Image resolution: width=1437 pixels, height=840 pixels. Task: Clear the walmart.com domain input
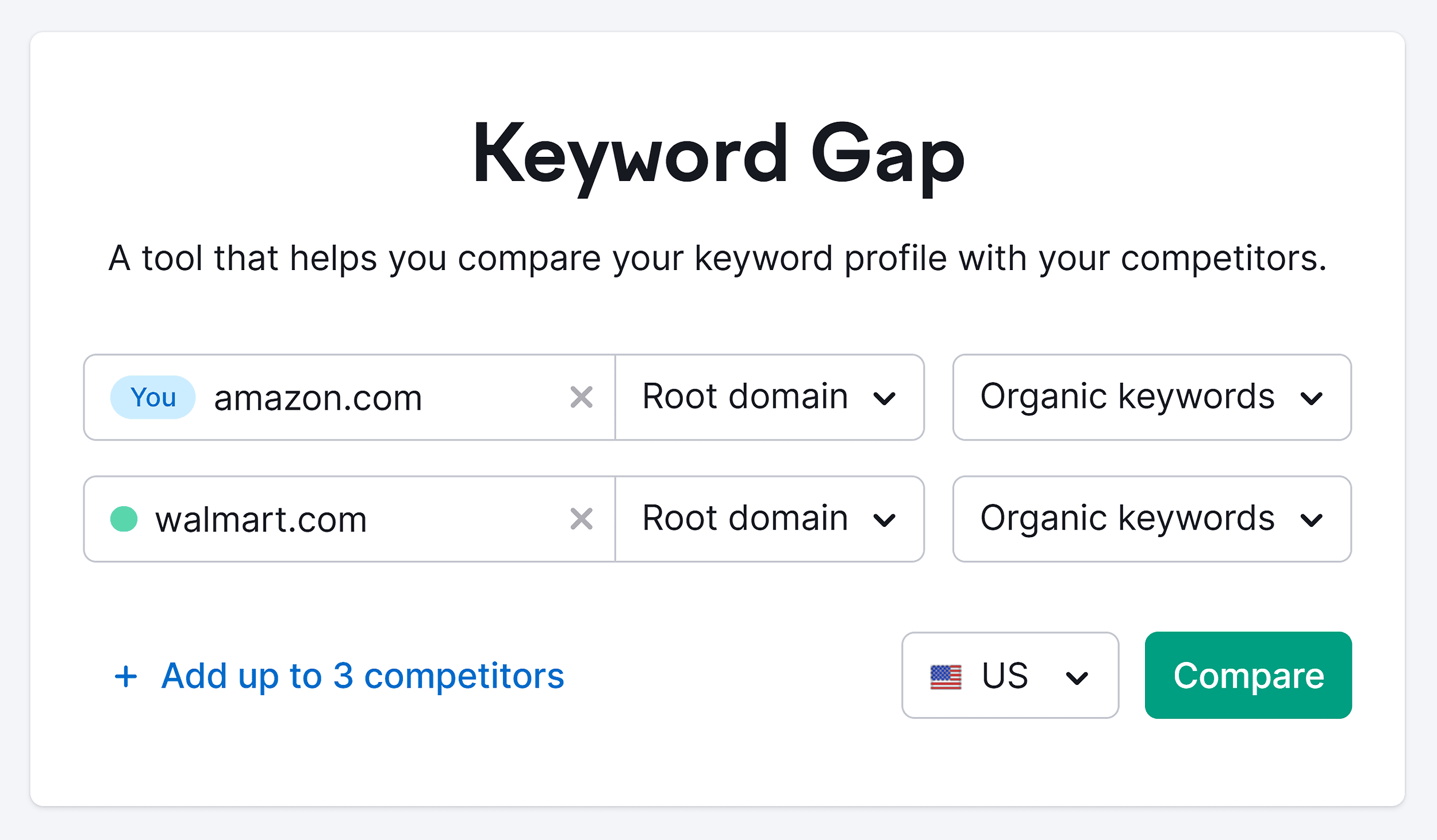(582, 518)
